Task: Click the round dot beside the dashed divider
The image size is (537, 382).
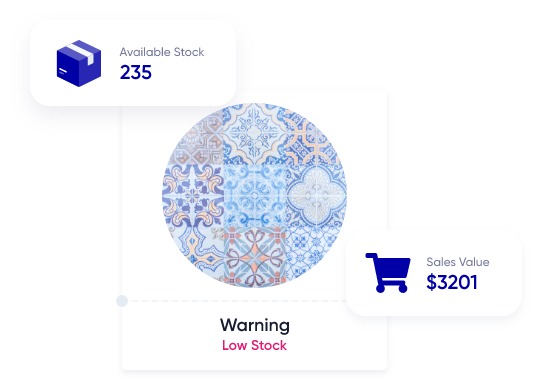Action: click(122, 301)
